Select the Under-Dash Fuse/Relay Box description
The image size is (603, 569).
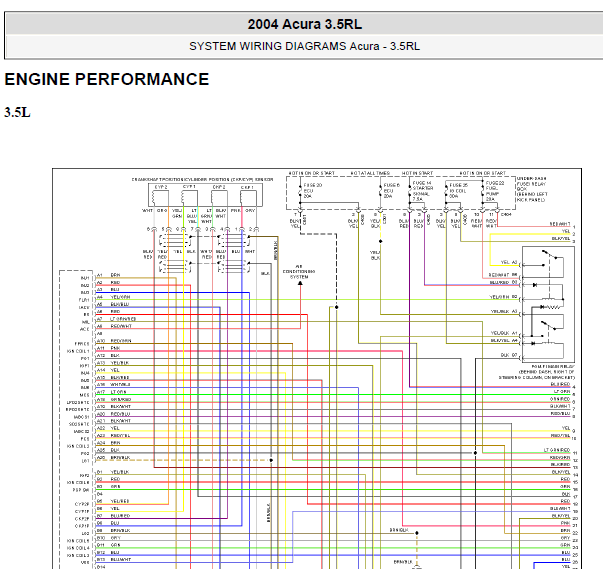click(x=531, y=189)
